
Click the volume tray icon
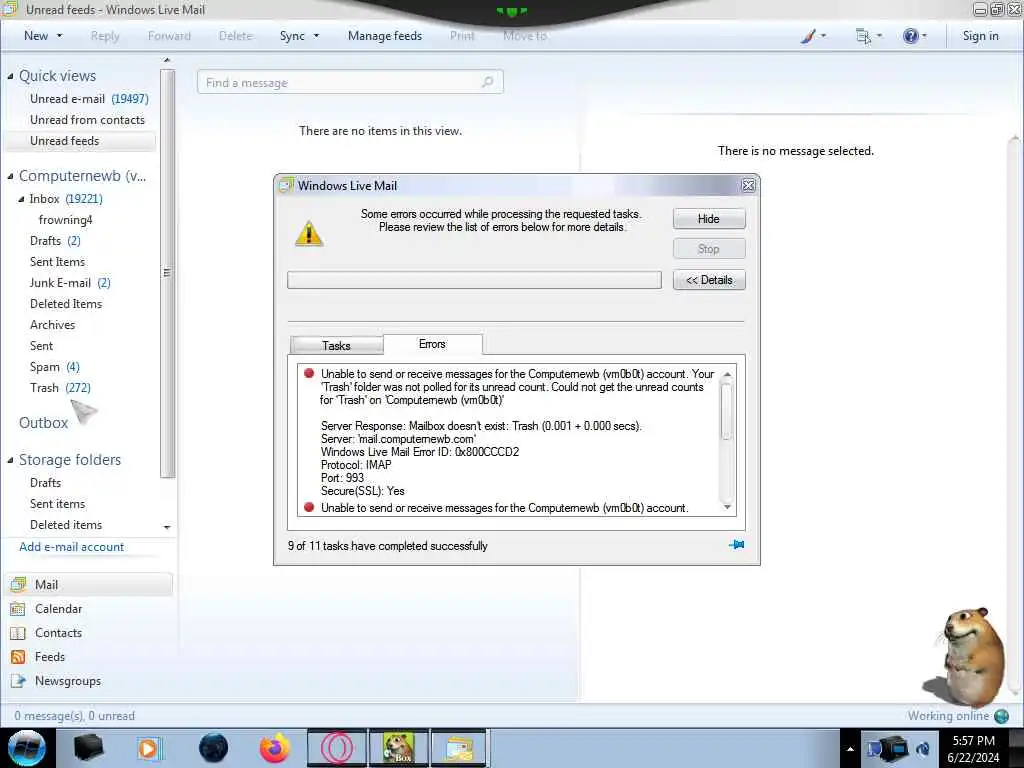(923, 749)
